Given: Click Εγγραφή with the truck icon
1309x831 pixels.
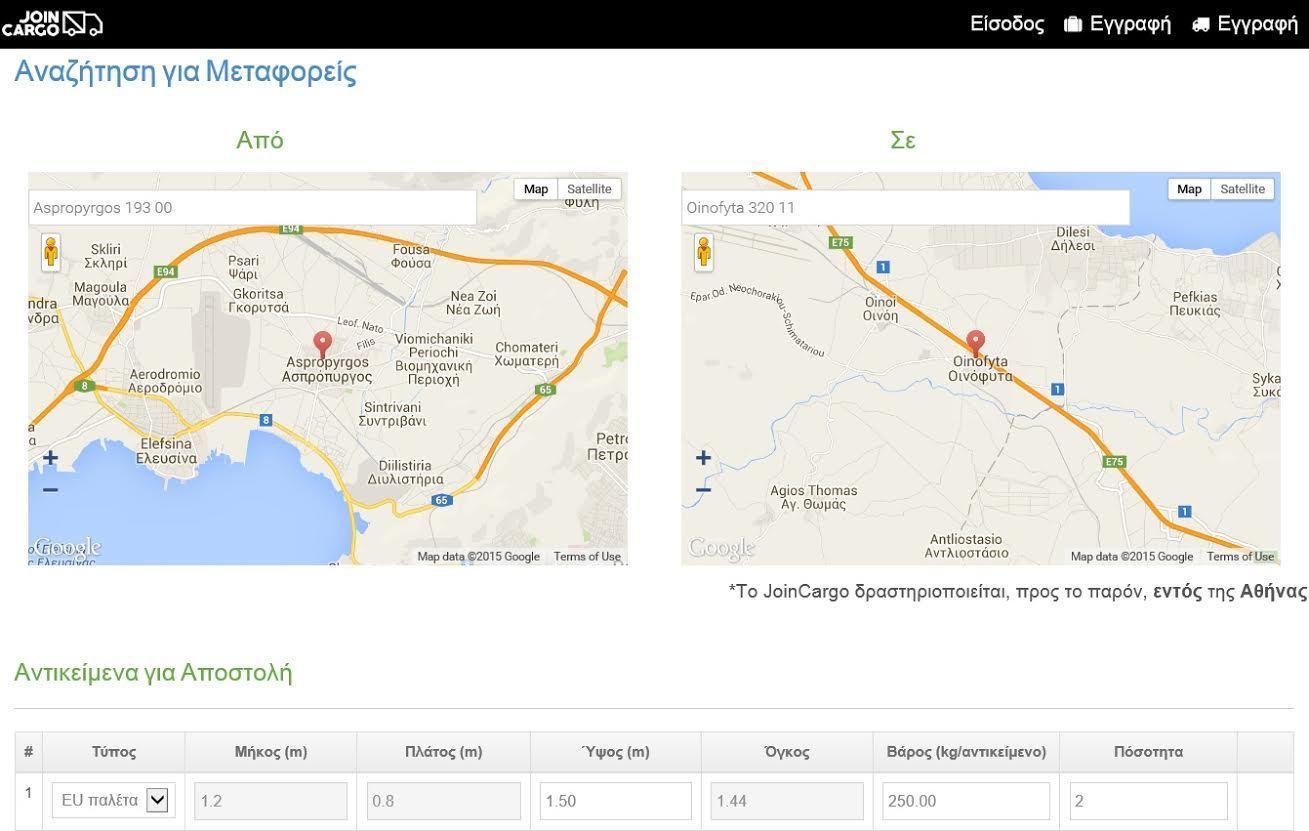Looking at the screenshot, I should [x=1245, y=24].
